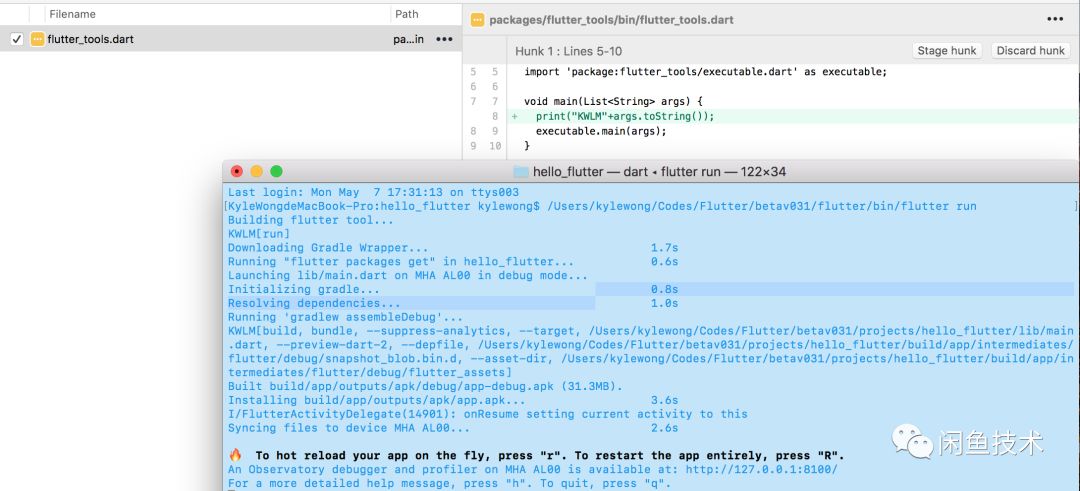Click the orange file icon in diff header
1080x491 pixels.
click(x=477, y=20)
